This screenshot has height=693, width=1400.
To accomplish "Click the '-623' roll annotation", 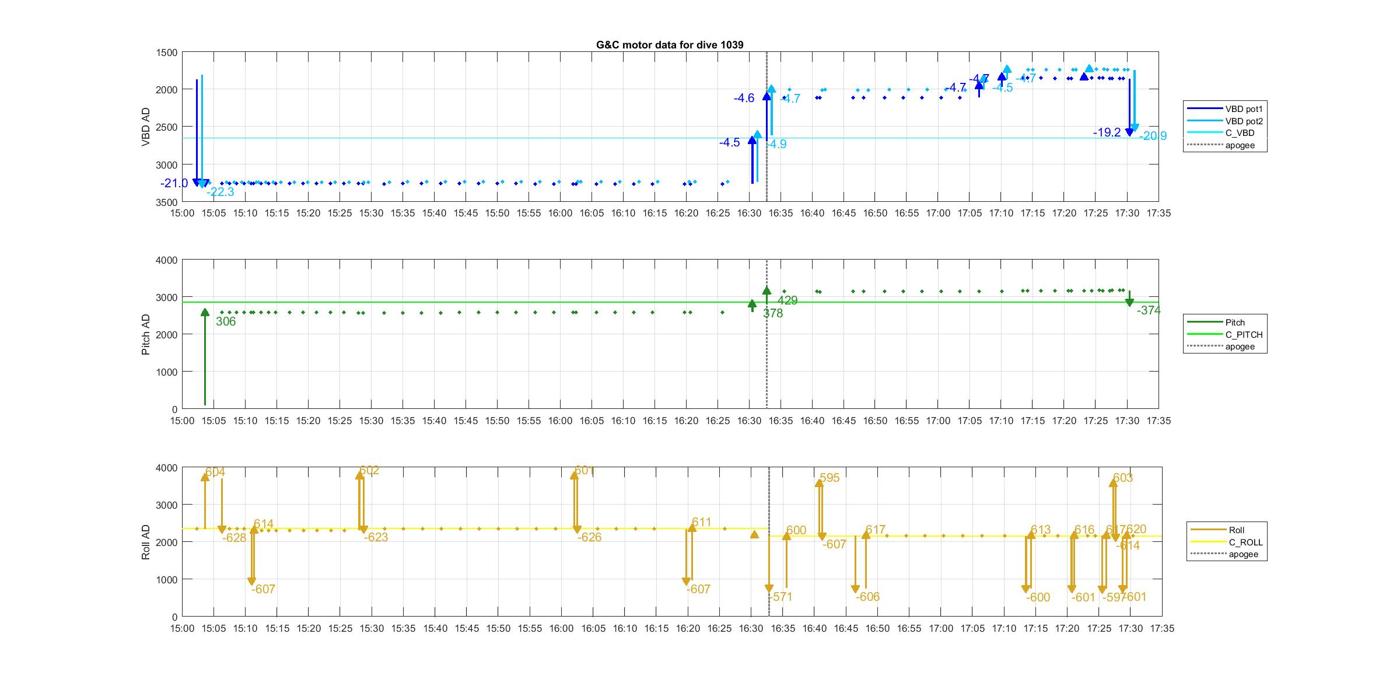I will click(x=376, y=537).
